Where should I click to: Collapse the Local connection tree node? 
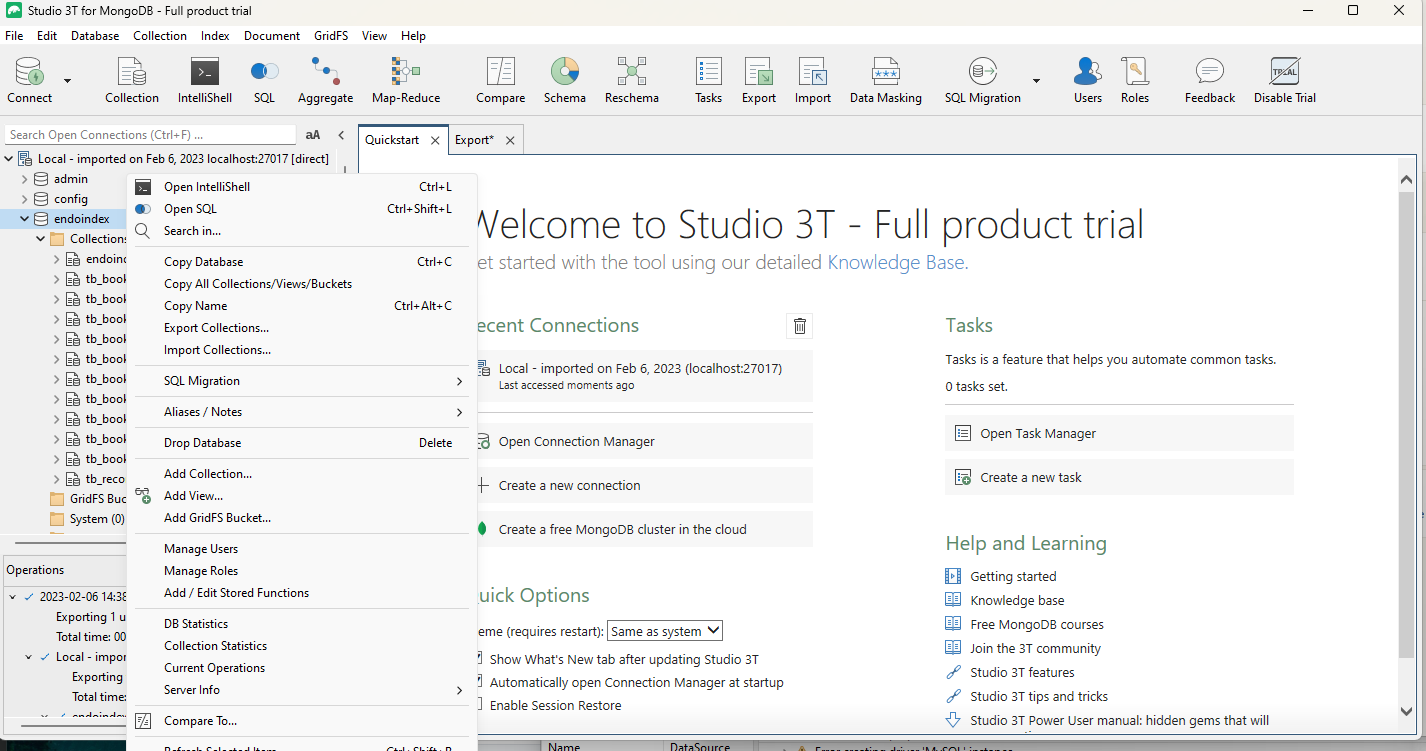pyautogui.click(x=9, y=159)
